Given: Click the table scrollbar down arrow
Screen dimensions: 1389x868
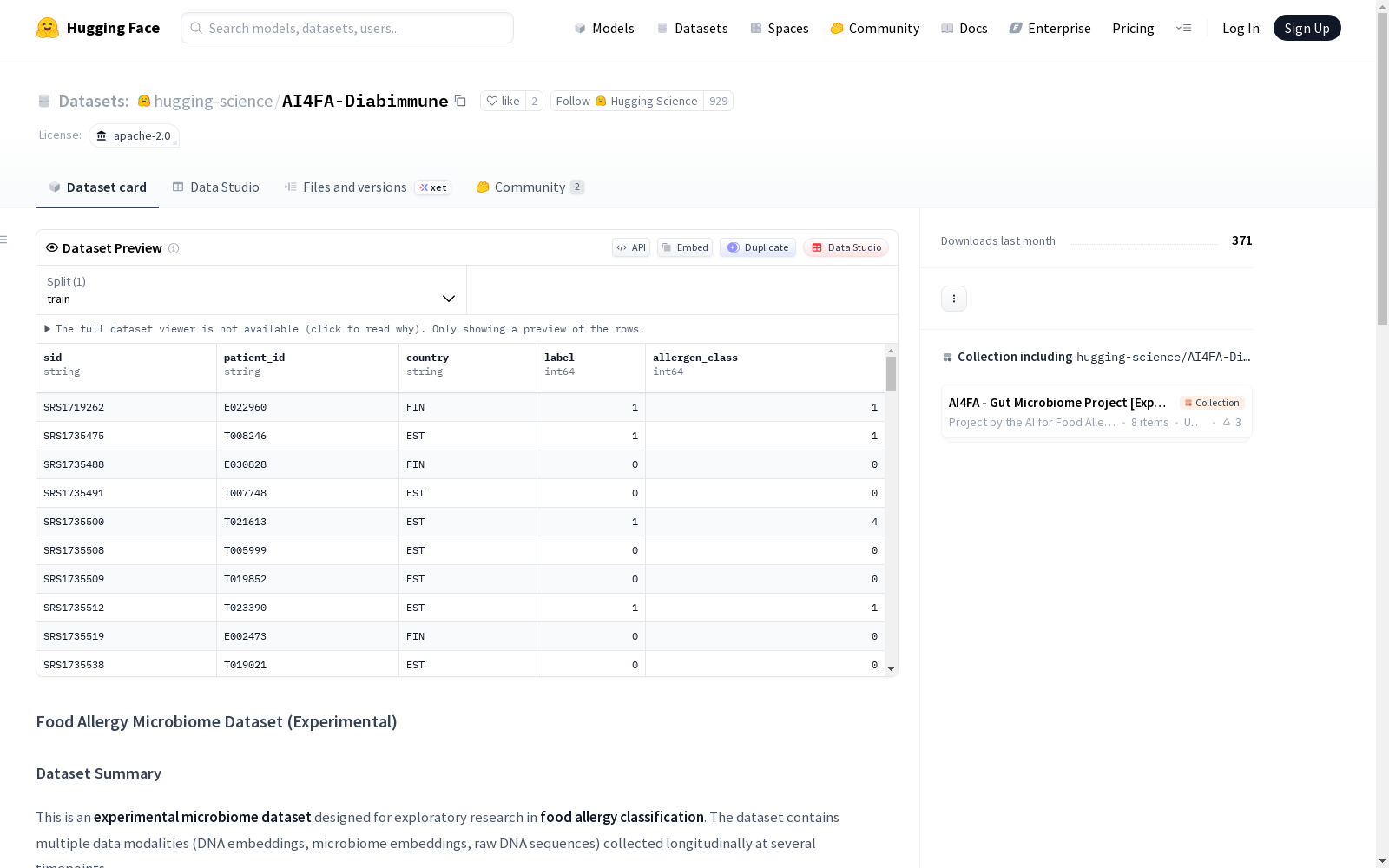Looking at the screenshot, I should (x=891, y=669).
